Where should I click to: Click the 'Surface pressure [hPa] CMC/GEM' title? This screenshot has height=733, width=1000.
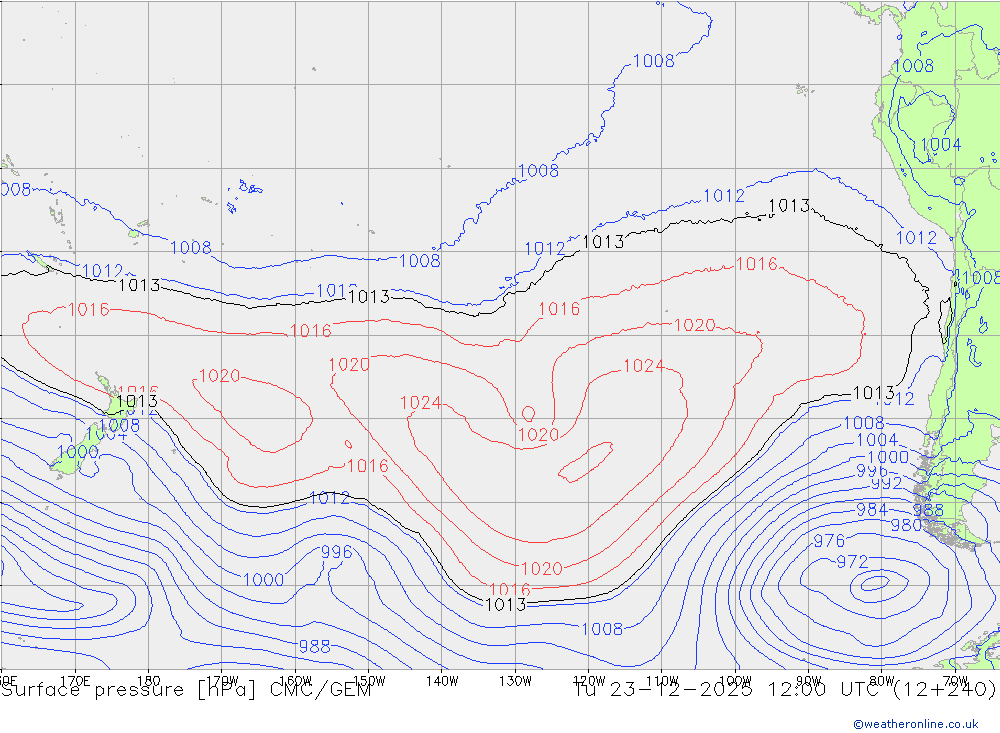tap(186, 690)
